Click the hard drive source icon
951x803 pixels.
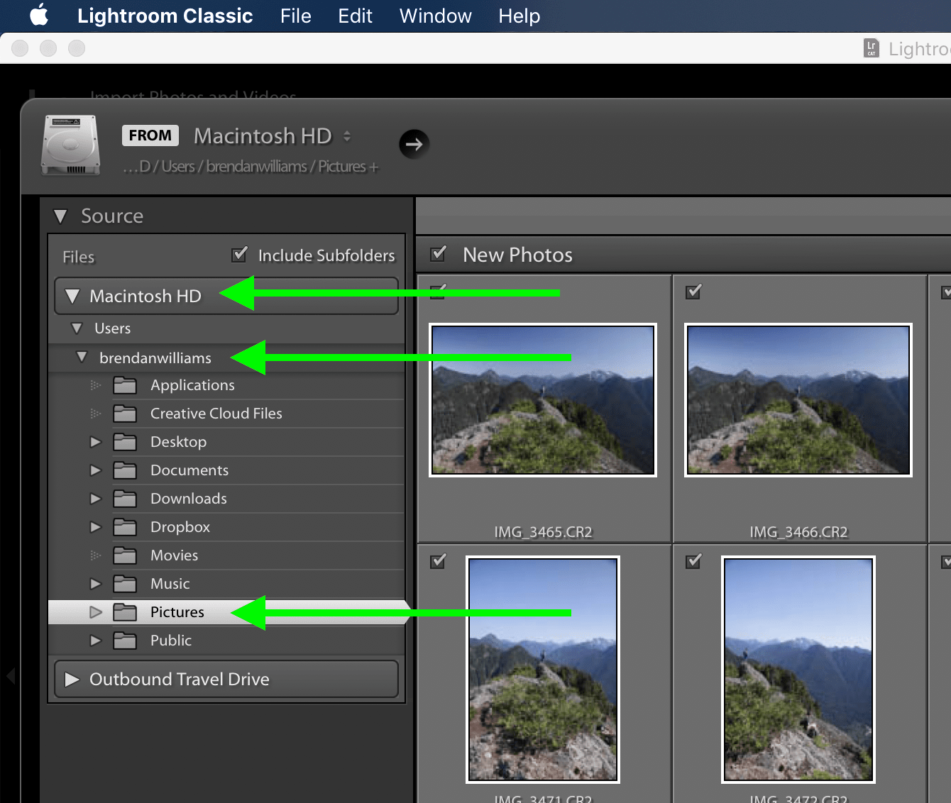click(70, 143)
